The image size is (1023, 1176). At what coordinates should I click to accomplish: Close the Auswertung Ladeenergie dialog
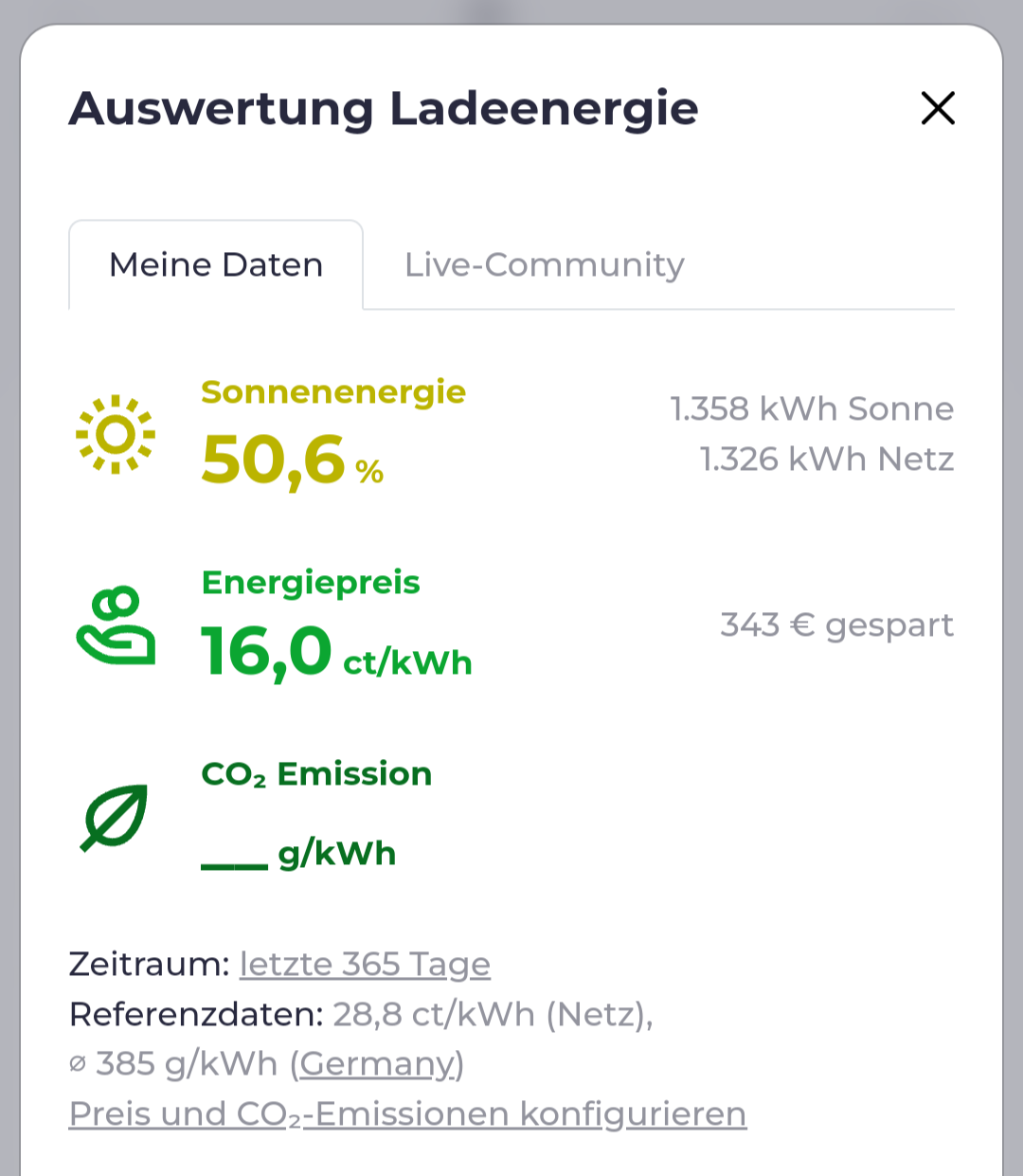pos(938,108)
